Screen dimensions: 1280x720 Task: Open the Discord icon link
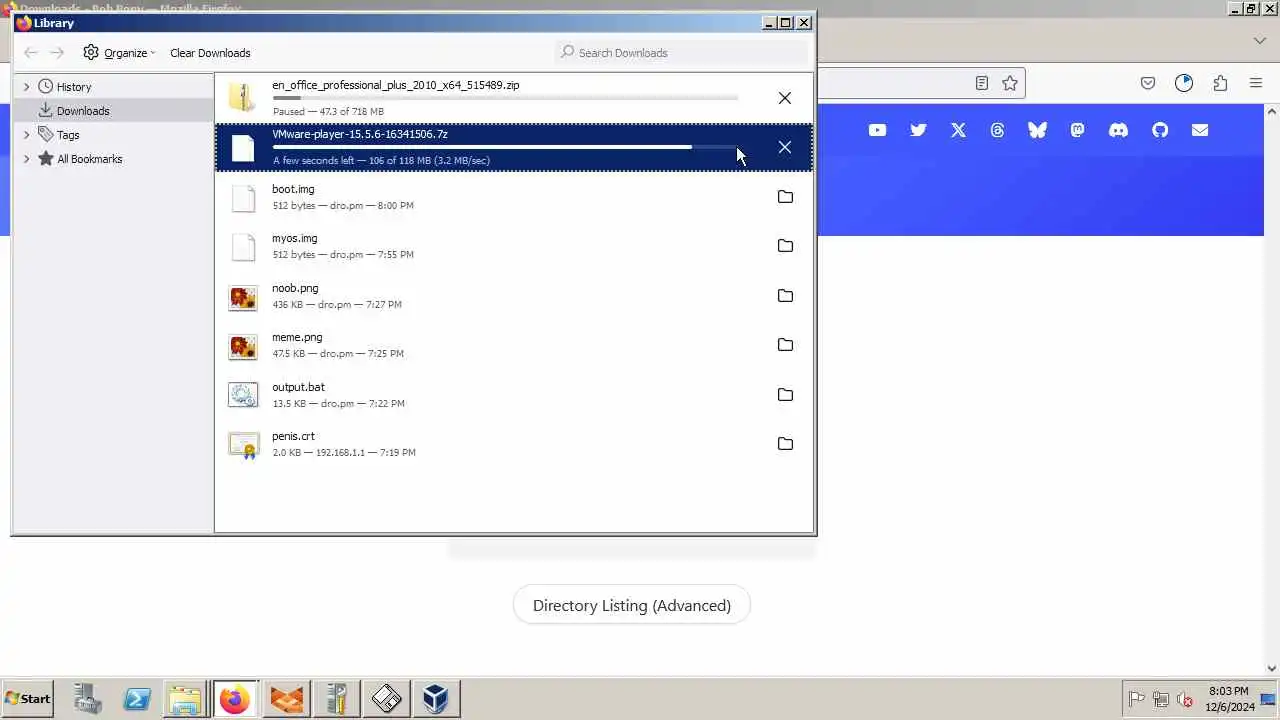pos(1118,130)
